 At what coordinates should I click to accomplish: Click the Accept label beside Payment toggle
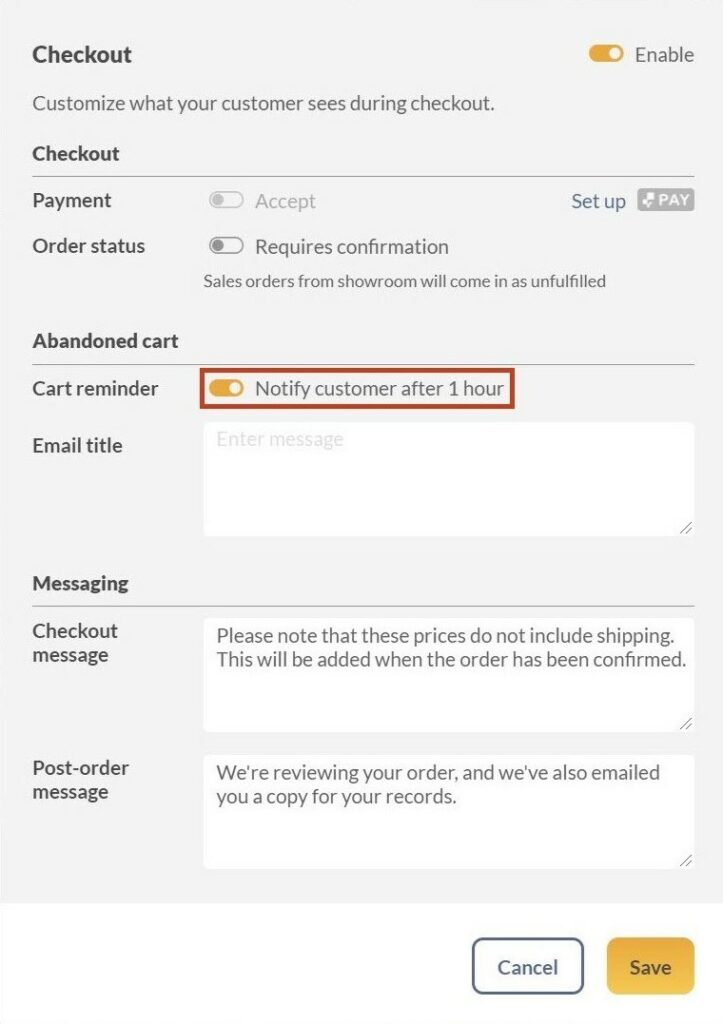(x=285, y=201)
